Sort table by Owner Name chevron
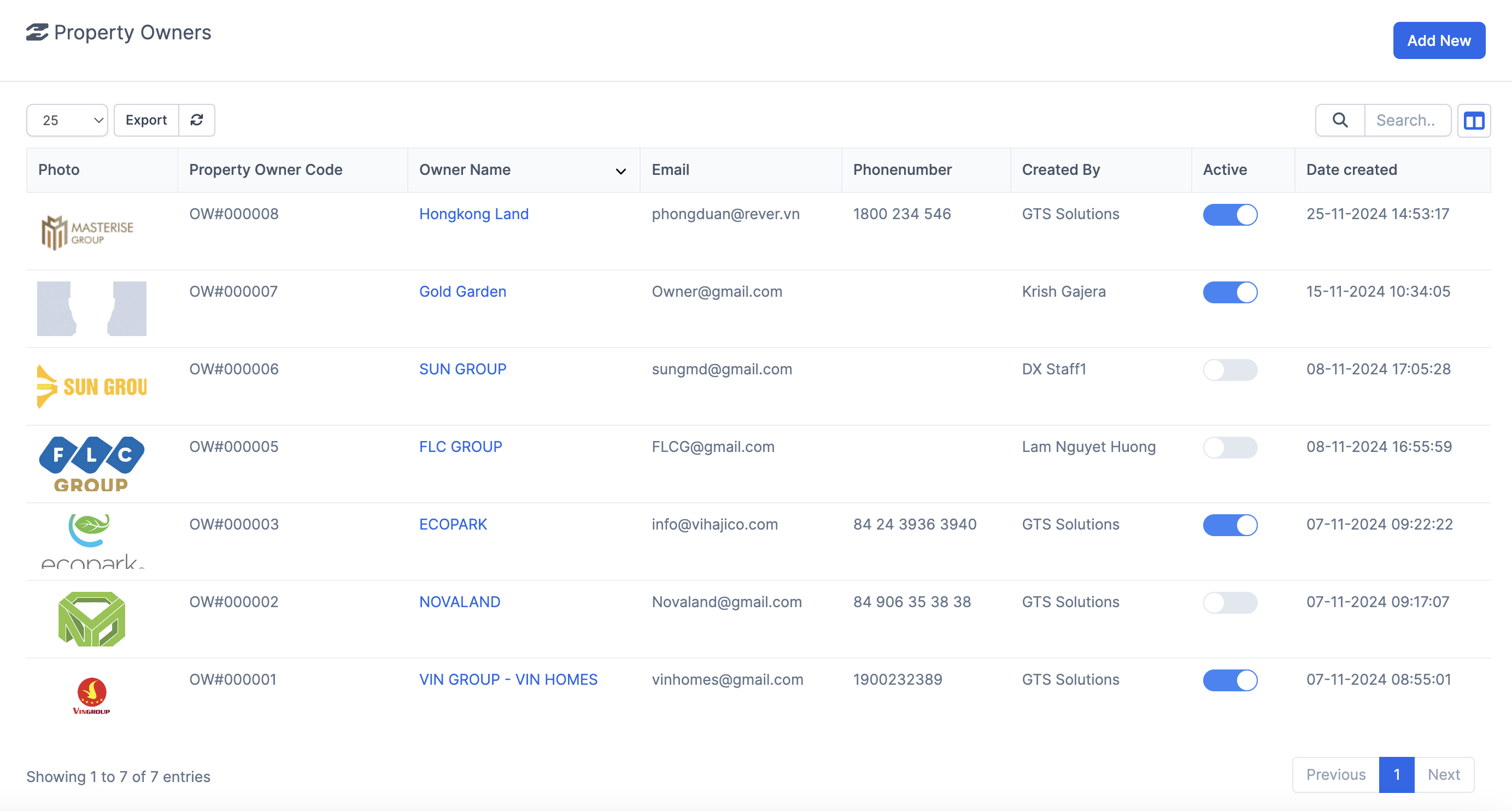 (620, 172)
